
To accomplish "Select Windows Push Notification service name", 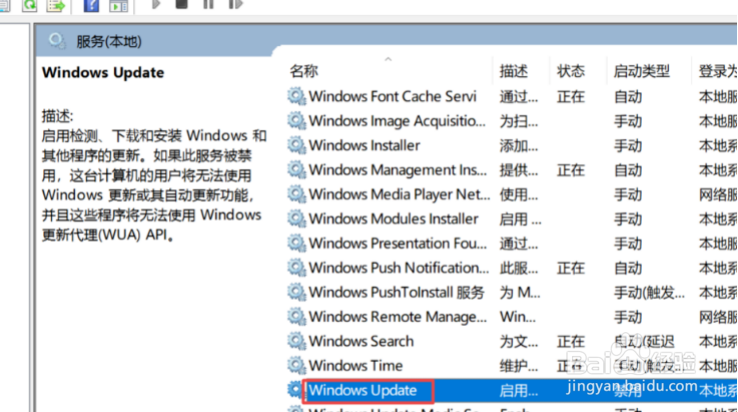I will pyautogui.click(x=399, y=268).
